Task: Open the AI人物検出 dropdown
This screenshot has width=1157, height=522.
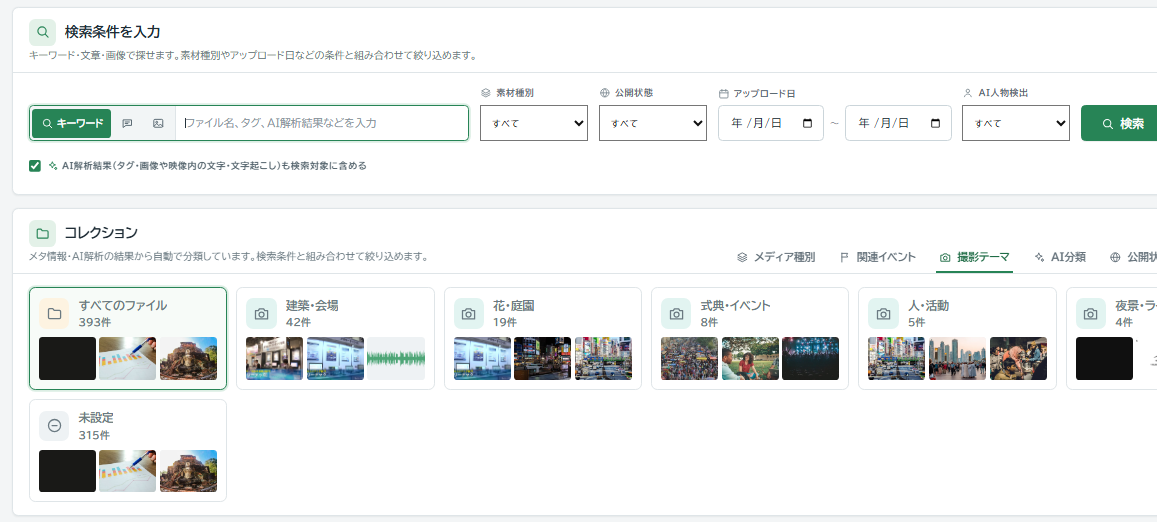Action: 1015,123
